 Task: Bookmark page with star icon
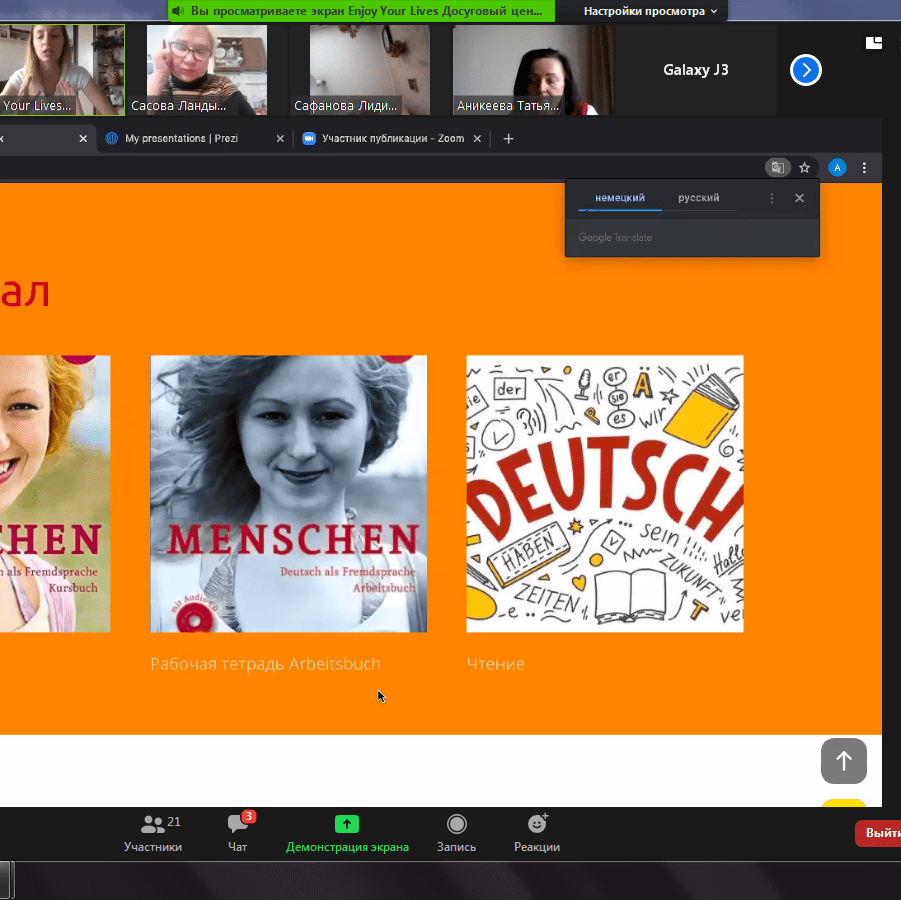(804, 168)
